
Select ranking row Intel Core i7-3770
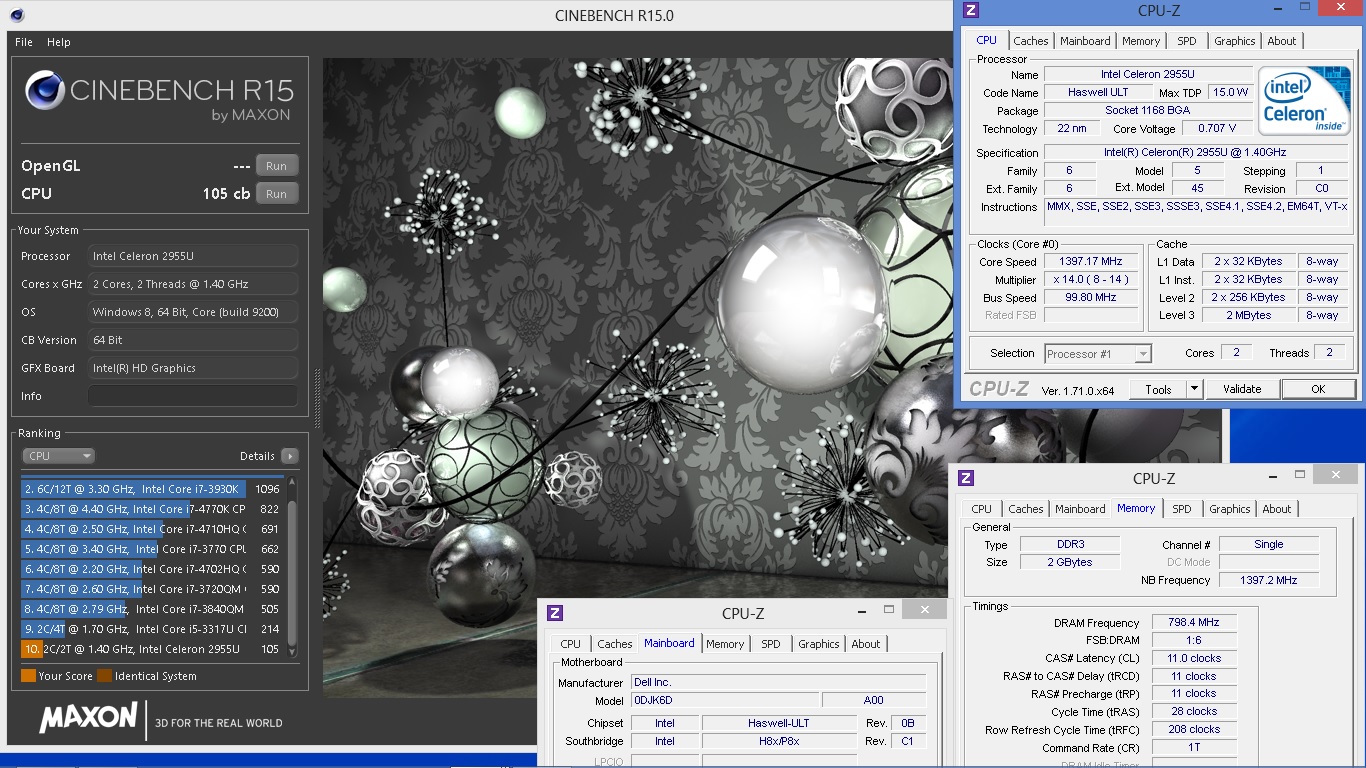(153, 549)
